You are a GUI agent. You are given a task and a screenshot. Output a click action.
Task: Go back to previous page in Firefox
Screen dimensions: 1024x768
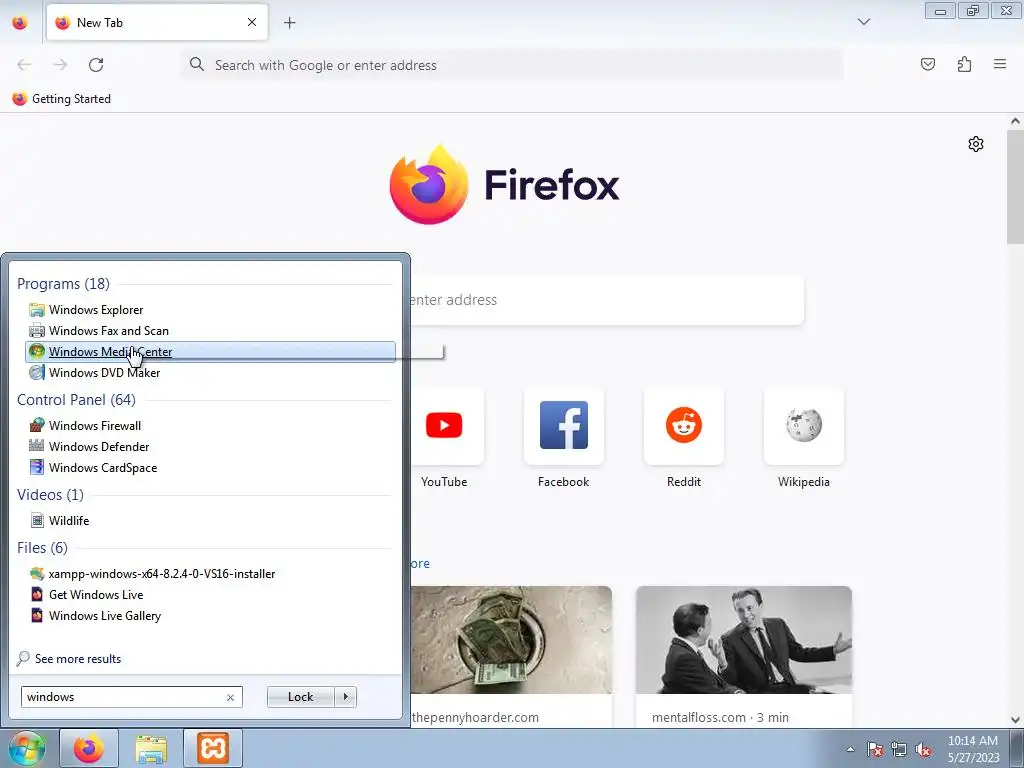[24, 65]
